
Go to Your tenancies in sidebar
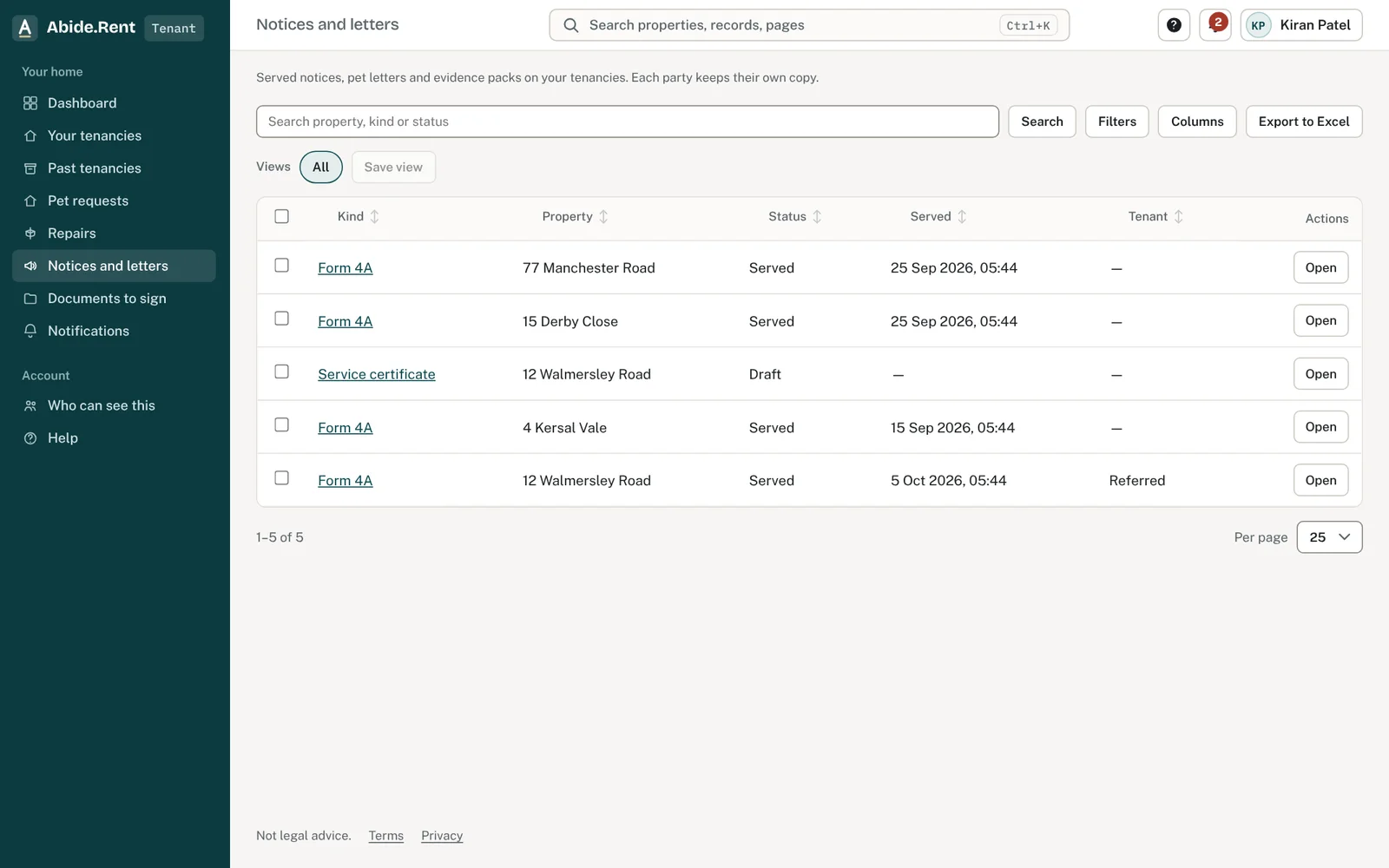(114, 135)
